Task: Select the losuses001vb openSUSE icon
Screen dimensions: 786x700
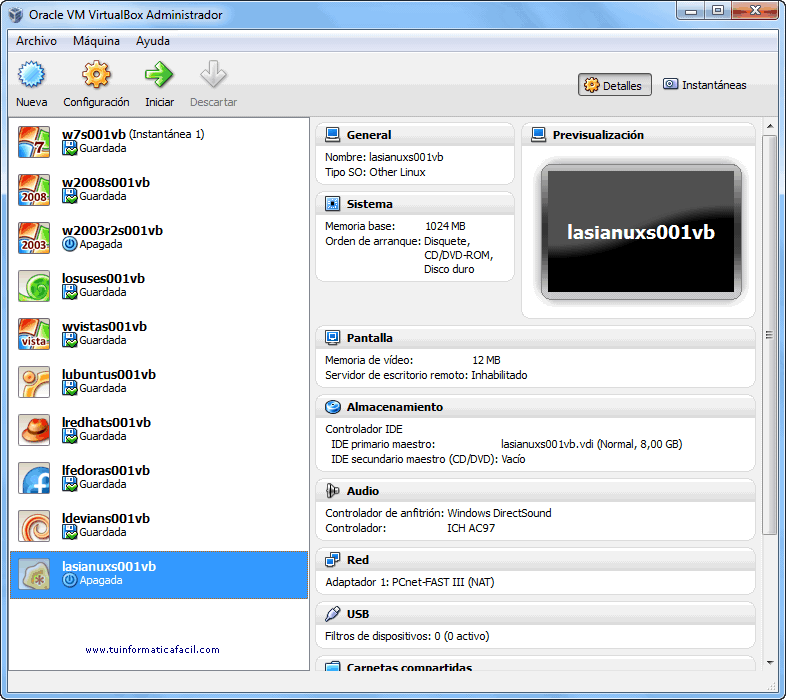Action: coord(34,286)
